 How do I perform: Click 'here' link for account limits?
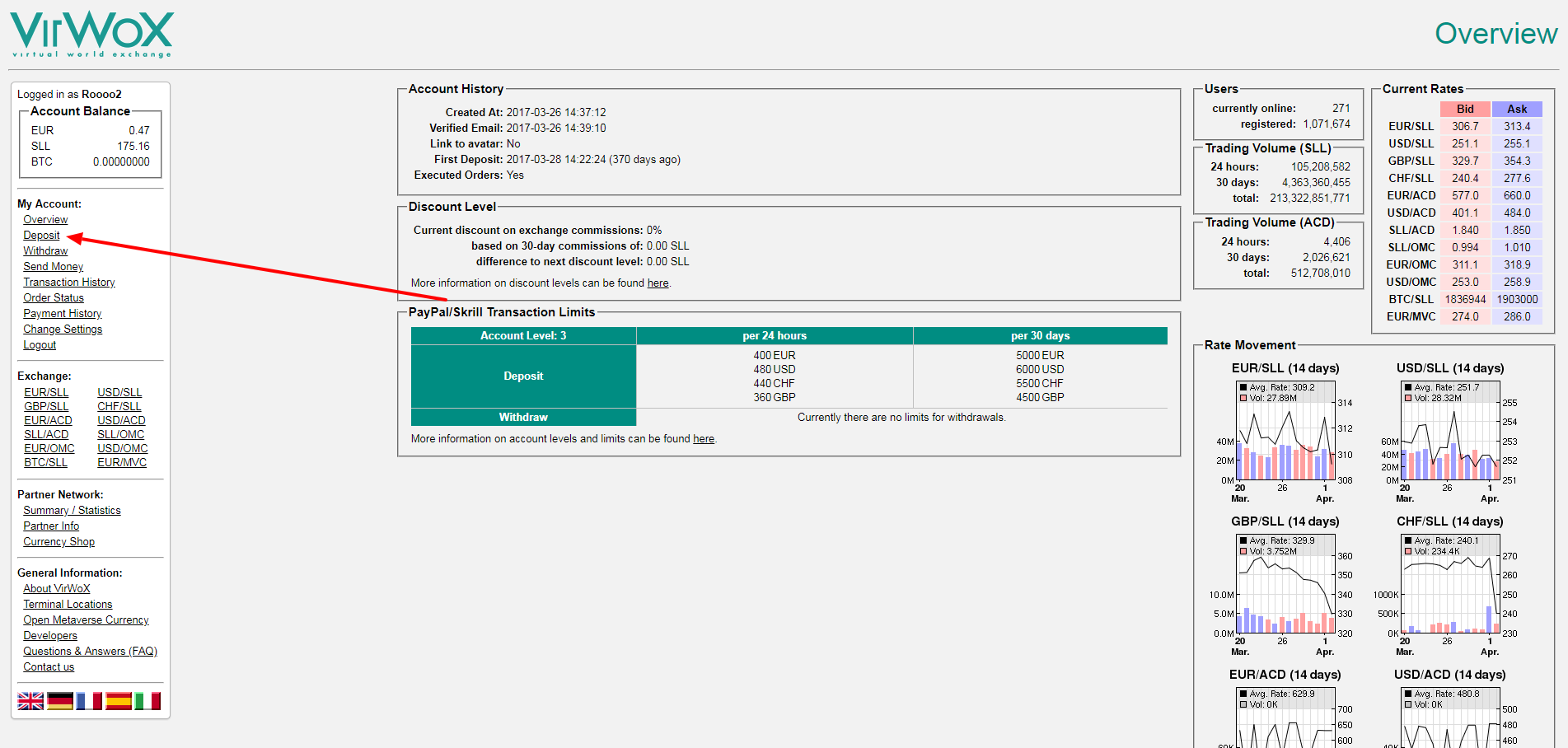pyautogui.click(x=704, y=439)
